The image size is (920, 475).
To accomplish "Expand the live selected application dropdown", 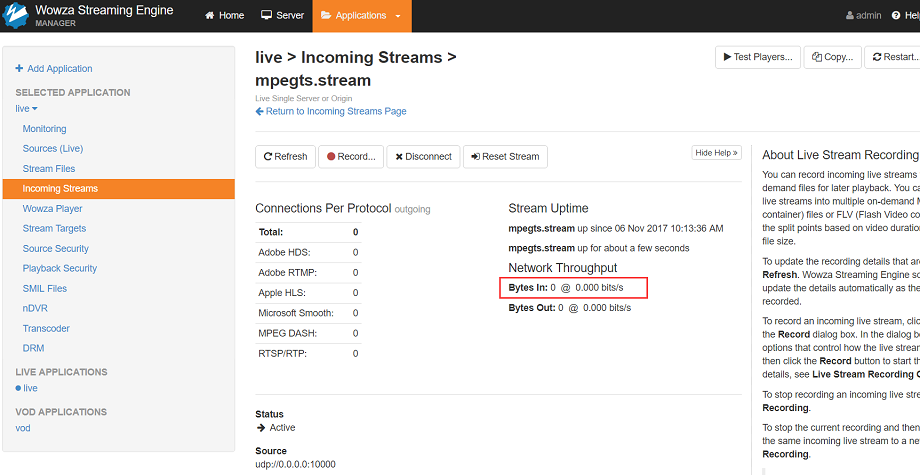I will [x=26, y=108].
